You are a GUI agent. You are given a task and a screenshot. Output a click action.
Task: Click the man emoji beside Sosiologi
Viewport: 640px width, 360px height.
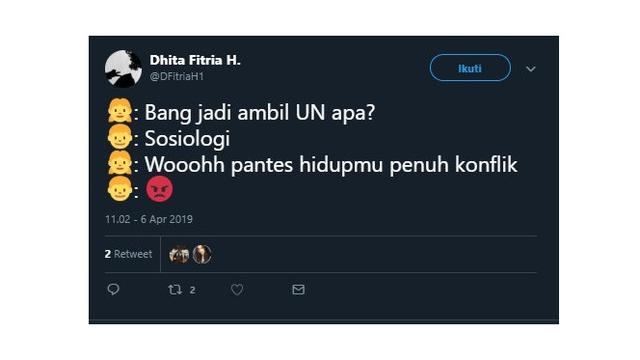pyautogui.click(x=120, y=137)
